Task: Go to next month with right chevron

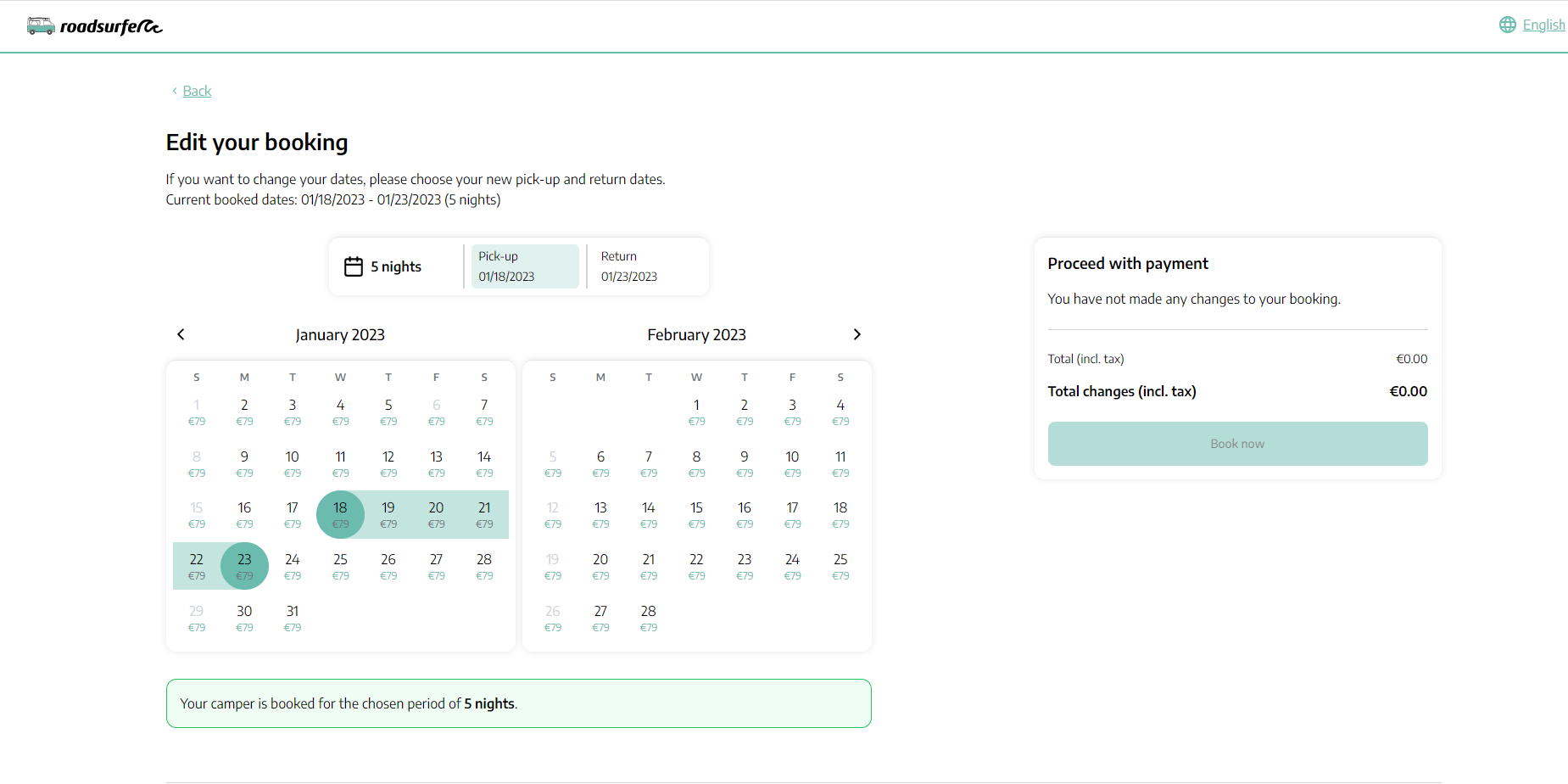Action: pos(857,334)
